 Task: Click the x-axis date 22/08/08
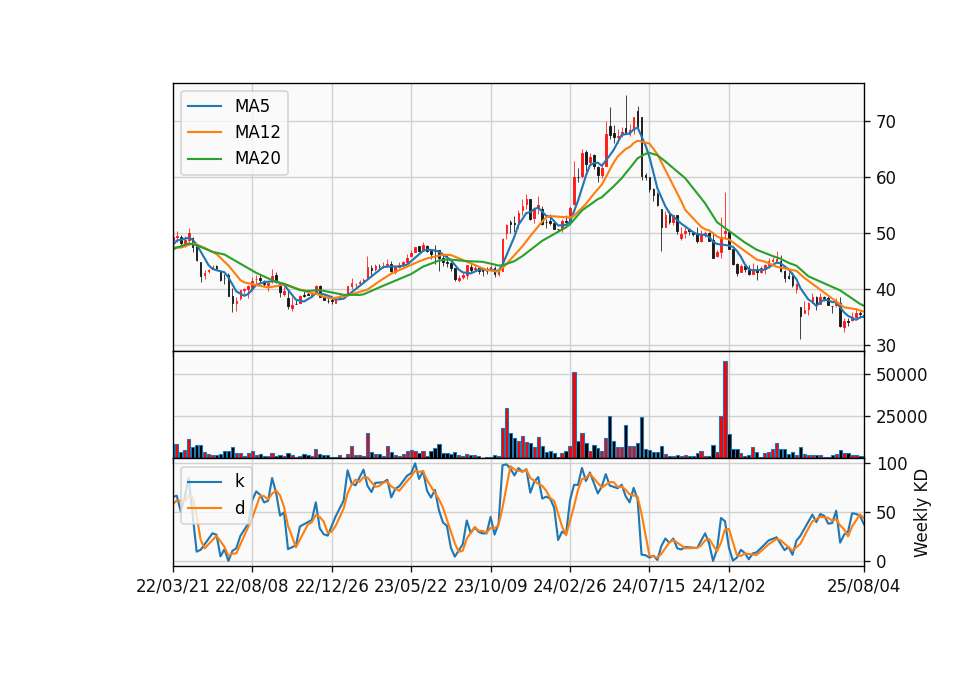pyautogui.click(x=252, y=586)
